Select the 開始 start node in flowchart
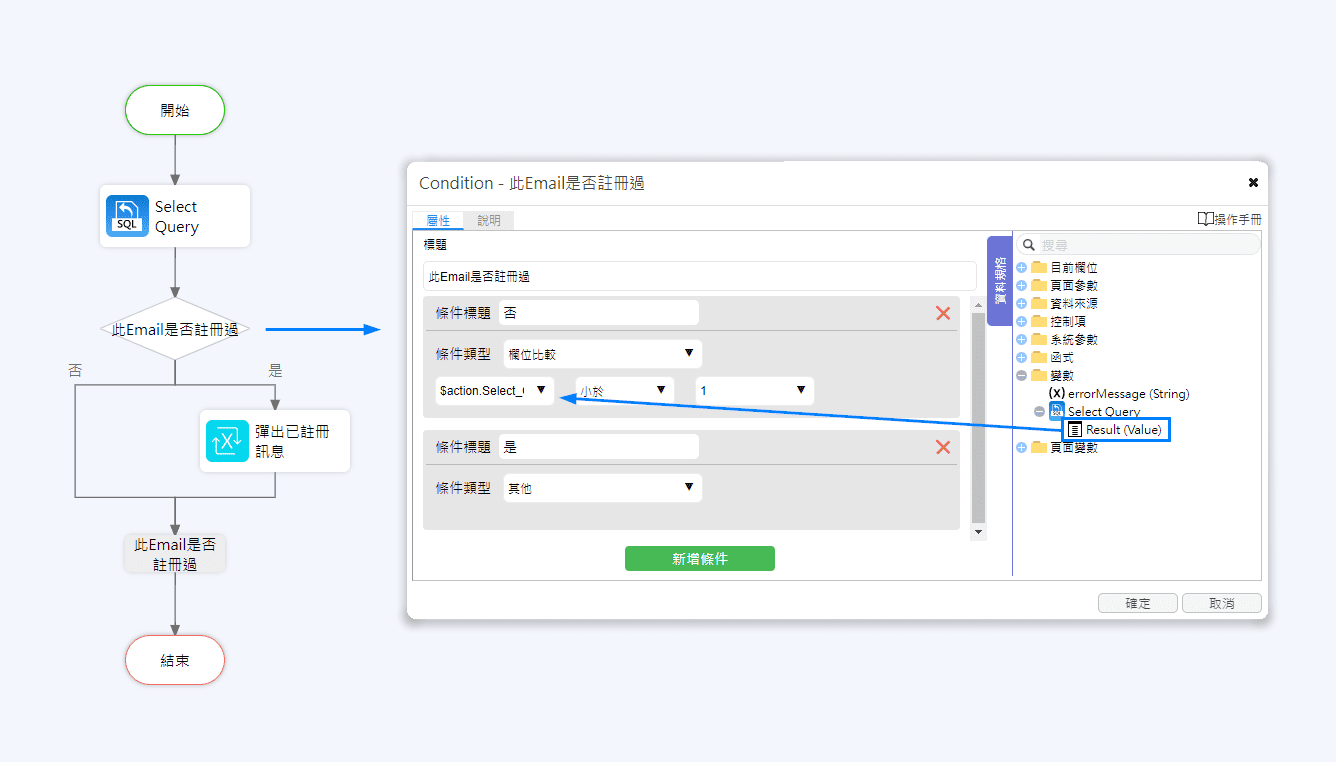 [x=175, y=110]
